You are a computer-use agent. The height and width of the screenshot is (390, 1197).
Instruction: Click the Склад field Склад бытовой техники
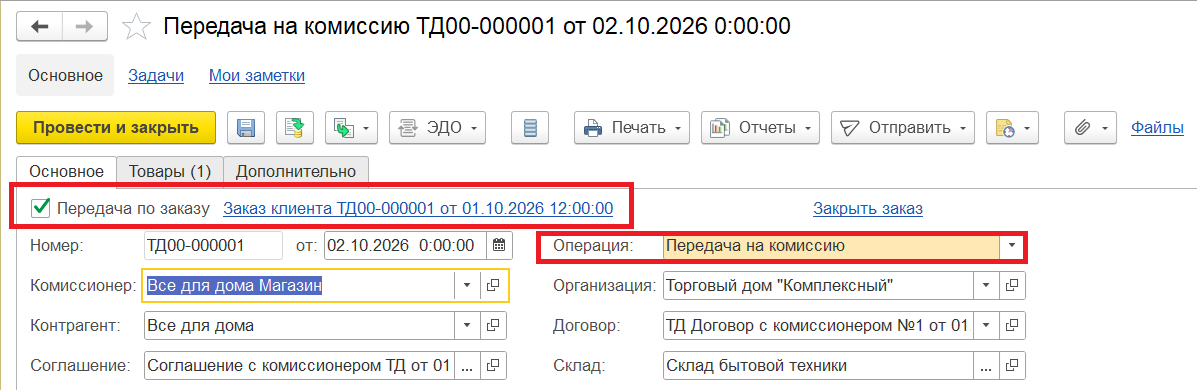tap(818, 366)
